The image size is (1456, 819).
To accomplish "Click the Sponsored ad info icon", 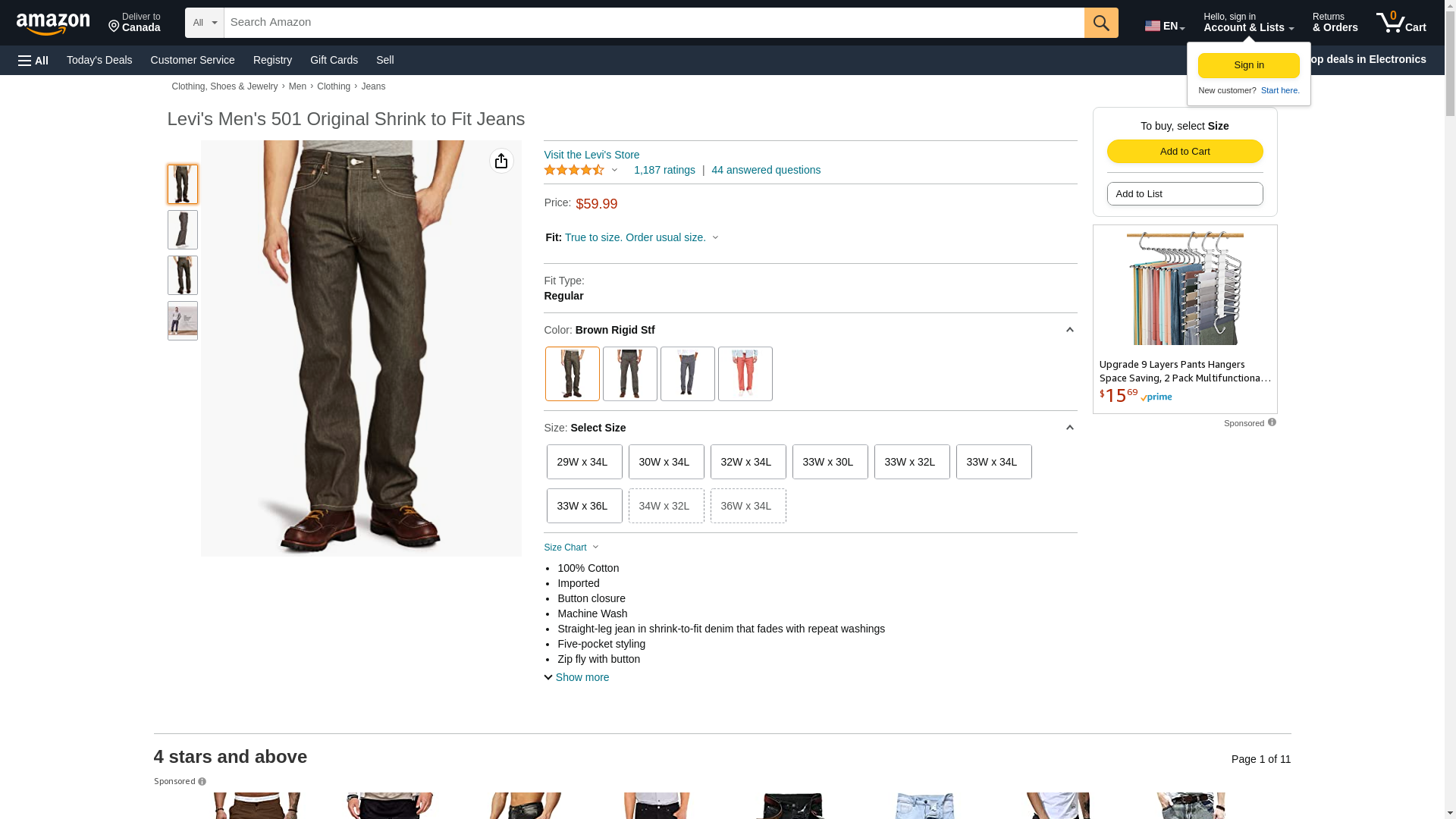I will coord(1272,422).
